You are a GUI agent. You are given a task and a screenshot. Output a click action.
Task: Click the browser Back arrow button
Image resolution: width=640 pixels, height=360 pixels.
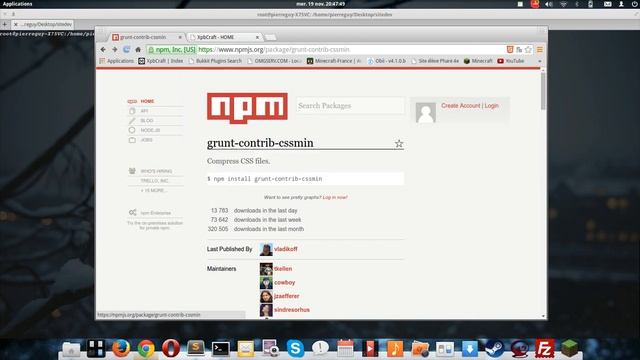(103, 49)
